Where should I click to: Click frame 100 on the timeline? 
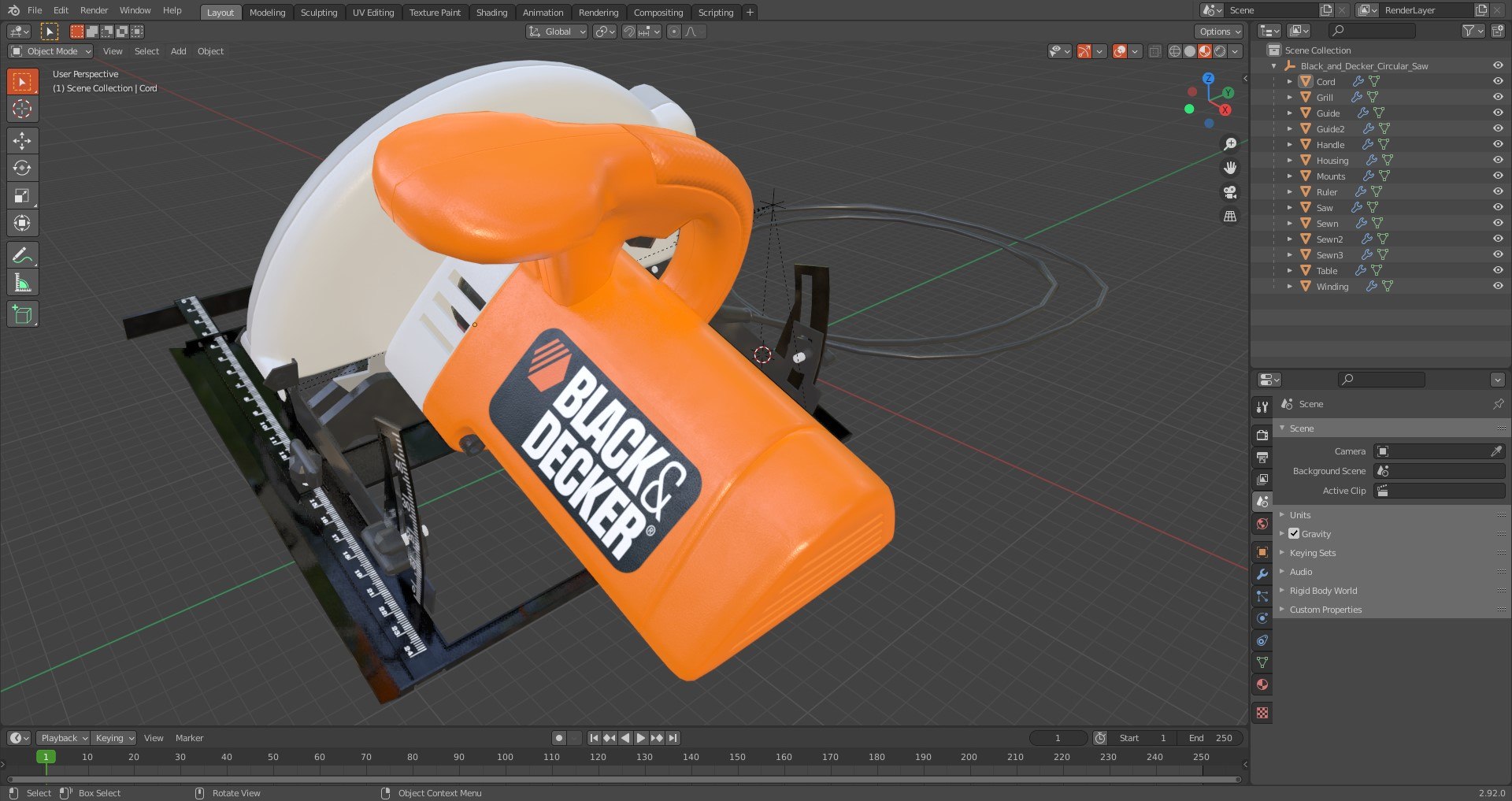click(505, 757)
